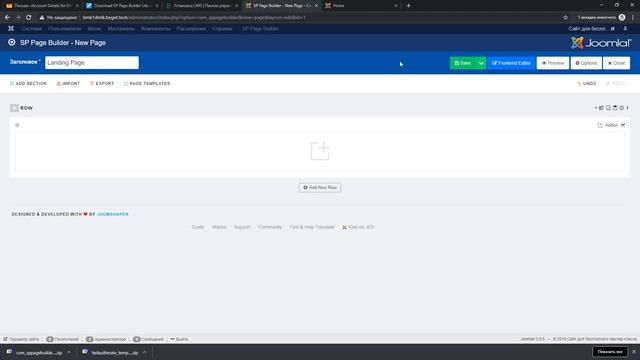The height and width of the screenshot is (360, 640).
Task: Click Add Section in the builder toolbar
Action: click(x=28, y=83)
